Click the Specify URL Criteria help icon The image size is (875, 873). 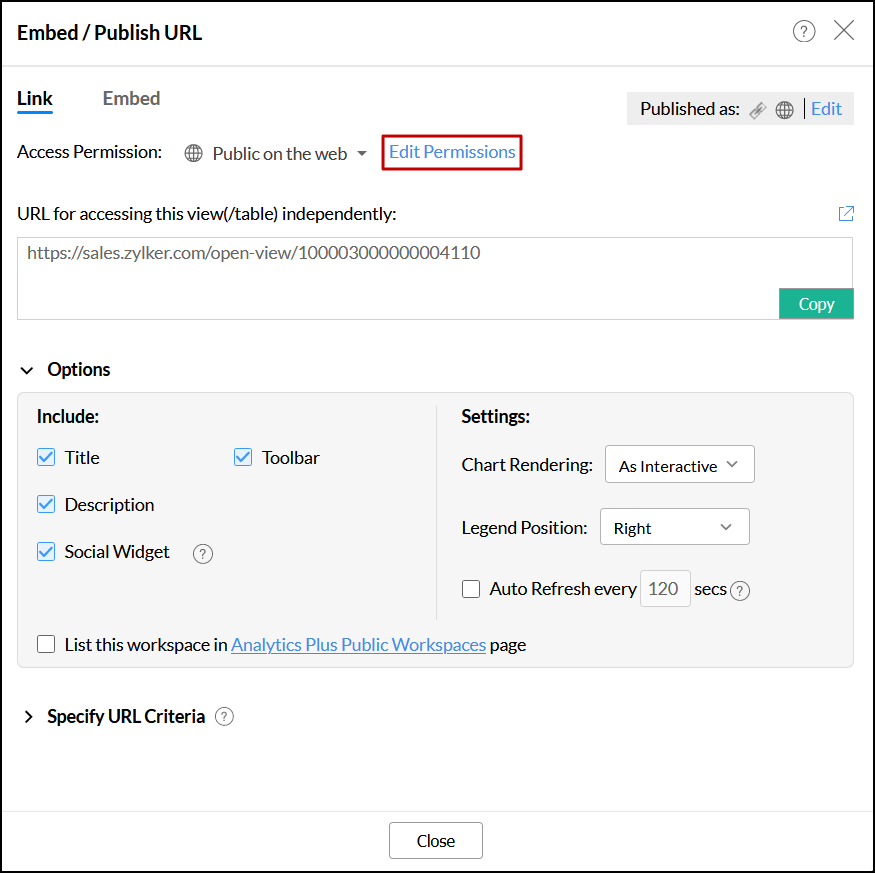pos(225,716)
